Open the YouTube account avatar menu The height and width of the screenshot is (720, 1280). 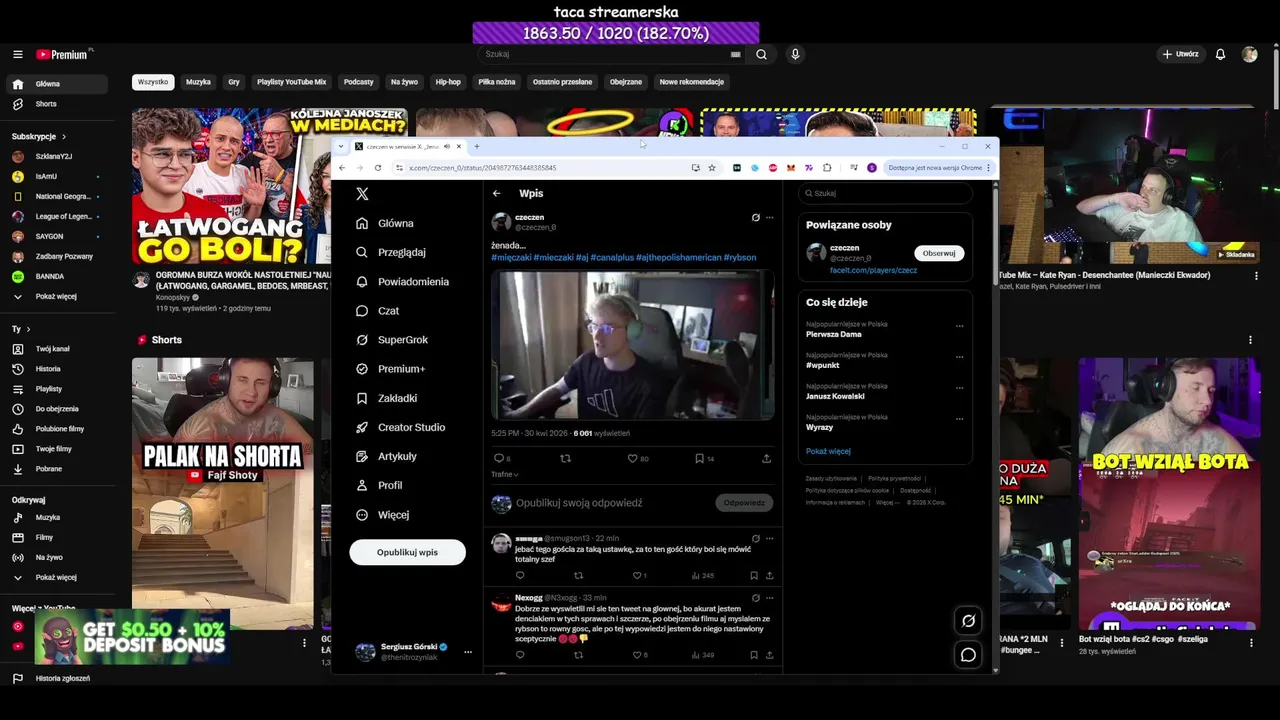1250,54
